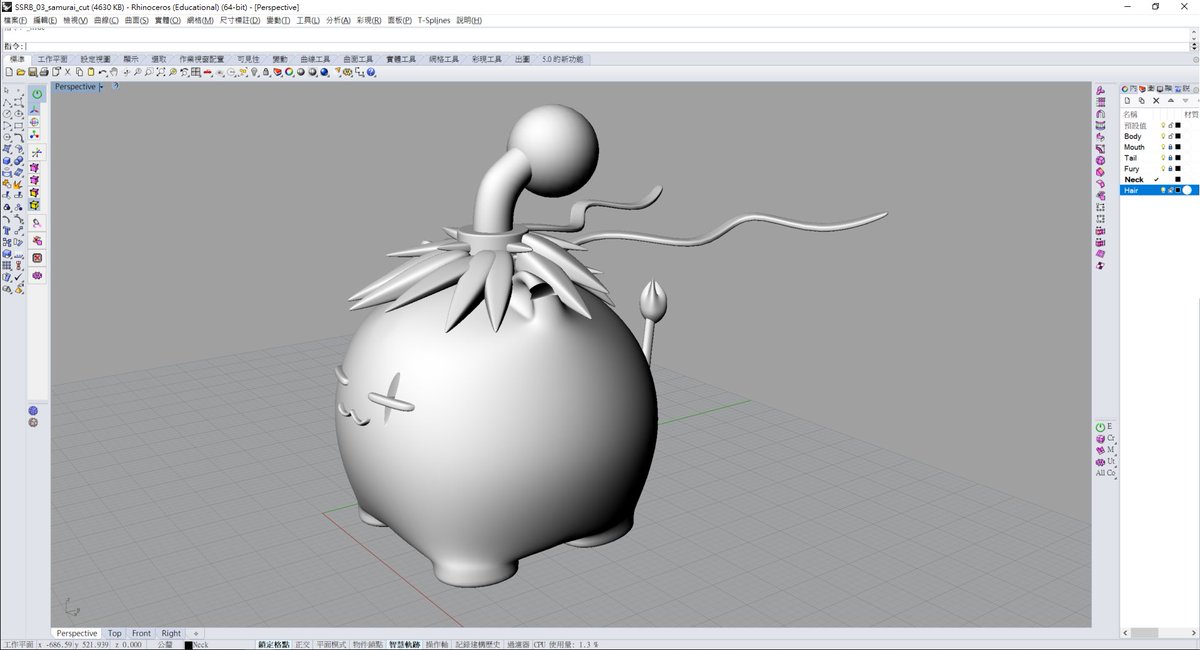Click the Print icon in toolbar

click(x=44, y=72)
